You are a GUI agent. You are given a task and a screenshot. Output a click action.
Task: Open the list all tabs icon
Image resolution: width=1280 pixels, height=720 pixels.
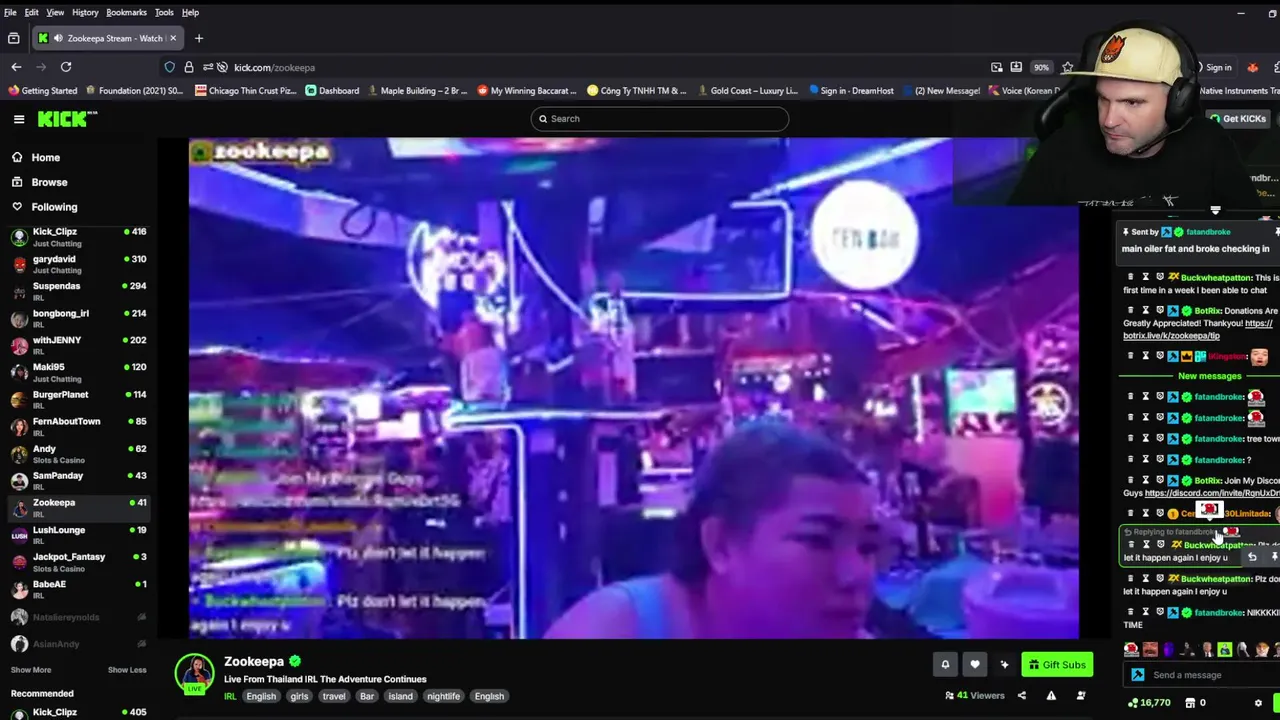tap(14, 38)
